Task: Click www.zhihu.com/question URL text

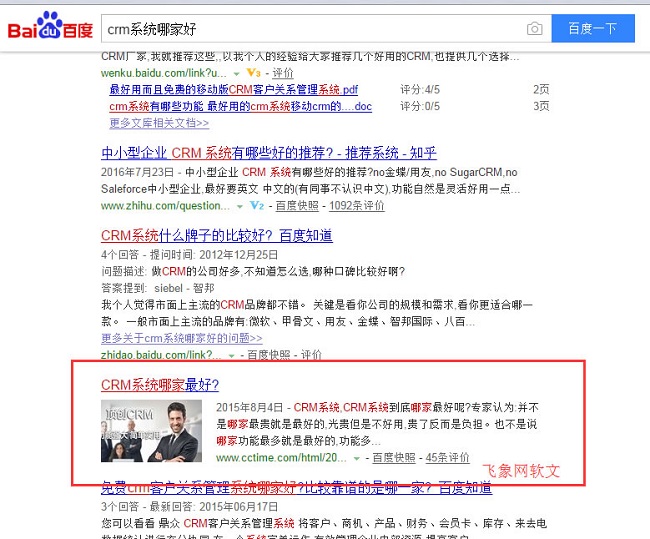Action: point(165,206)
